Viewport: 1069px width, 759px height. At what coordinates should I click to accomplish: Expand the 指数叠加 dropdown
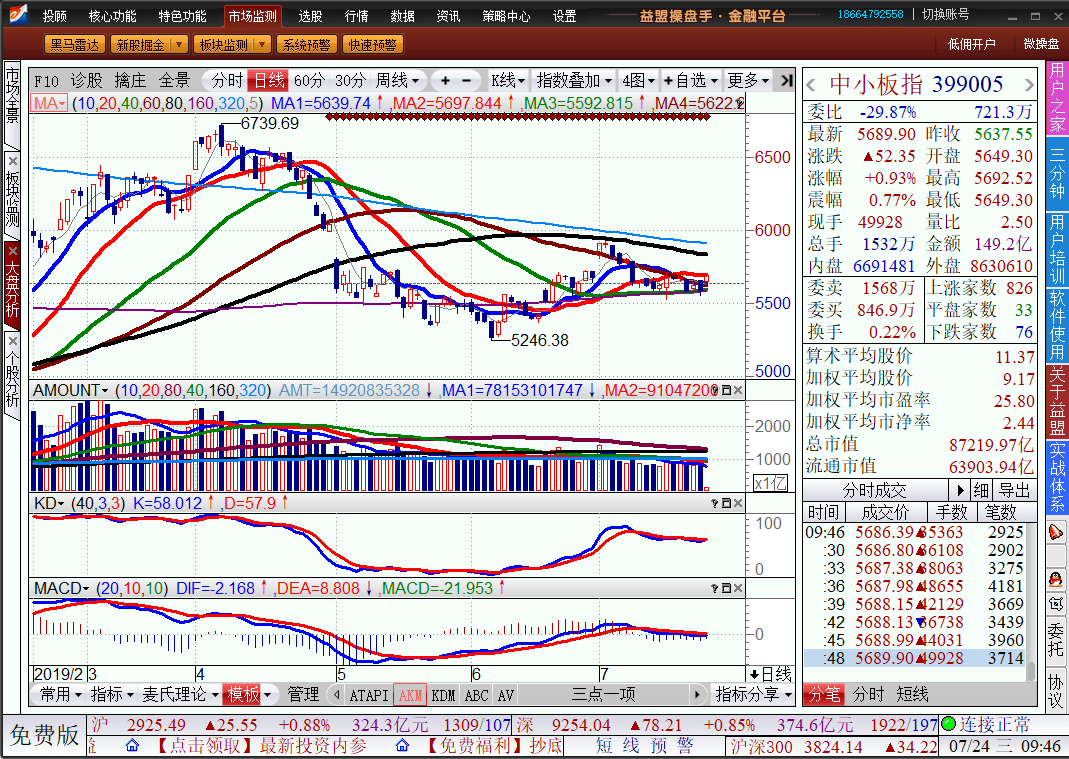point(574,80)
